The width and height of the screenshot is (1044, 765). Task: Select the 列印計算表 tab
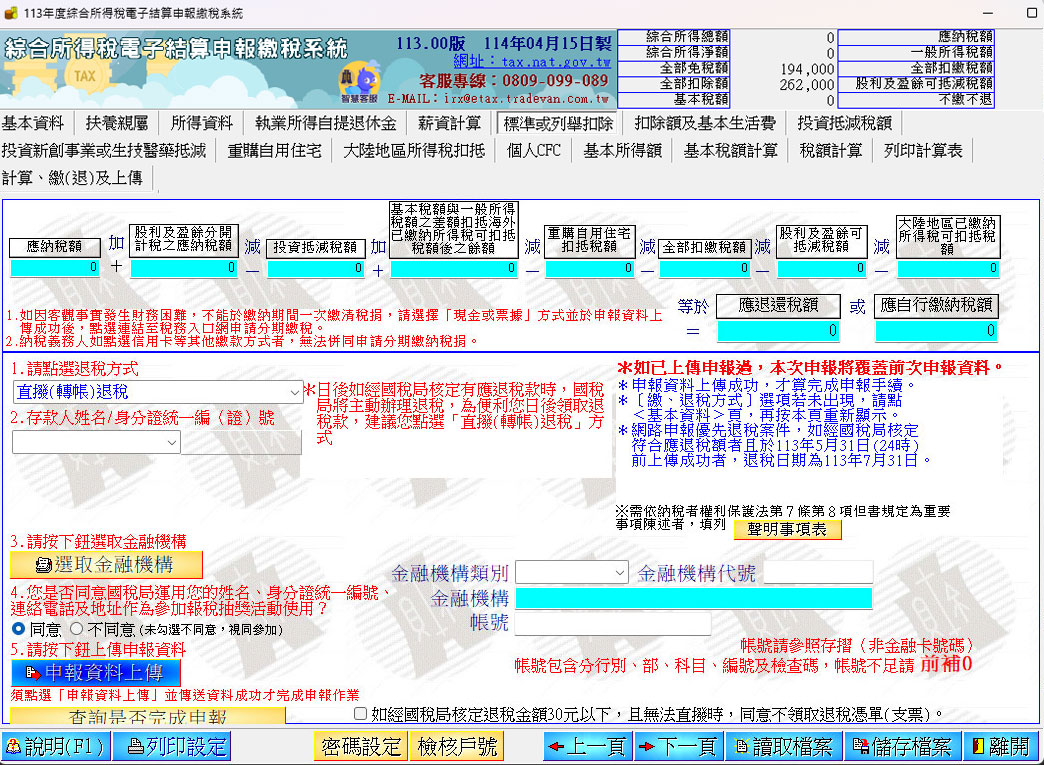[923, 150]
